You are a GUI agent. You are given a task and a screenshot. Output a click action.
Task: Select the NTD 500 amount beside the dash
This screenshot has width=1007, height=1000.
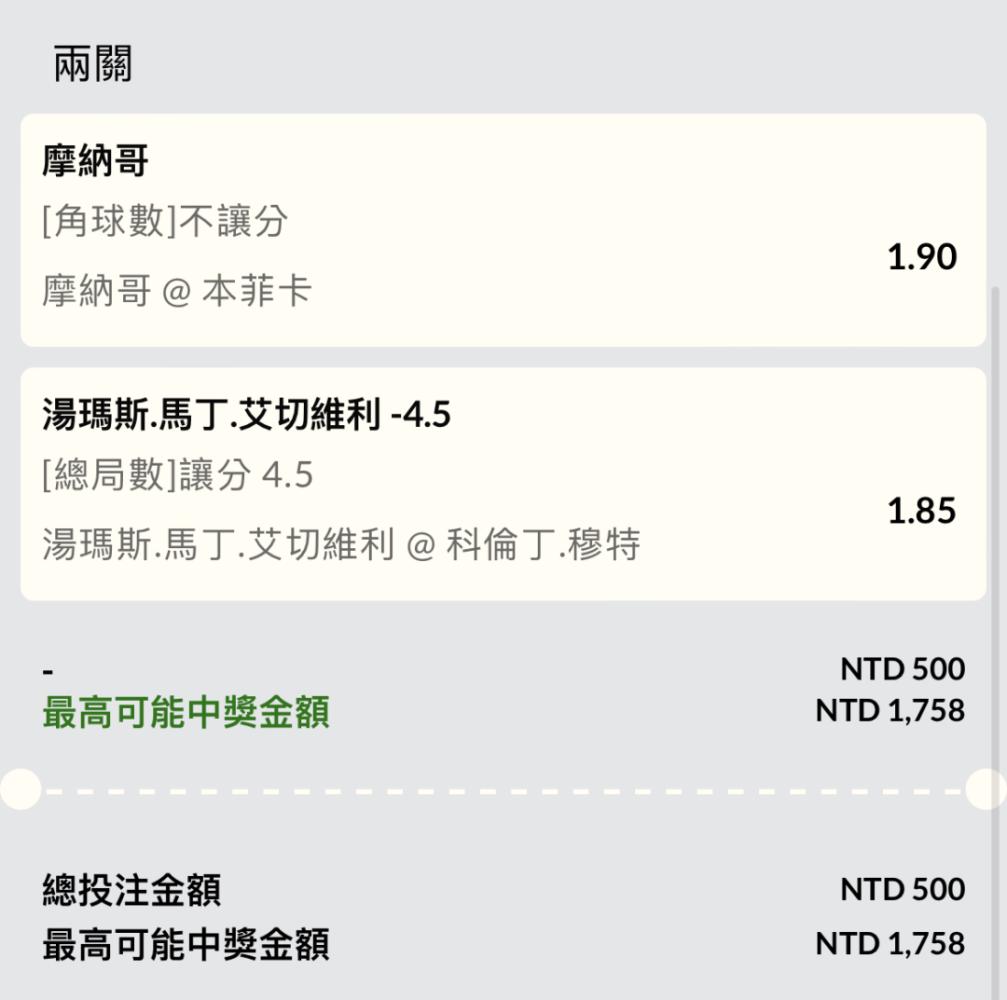point(902,669)
